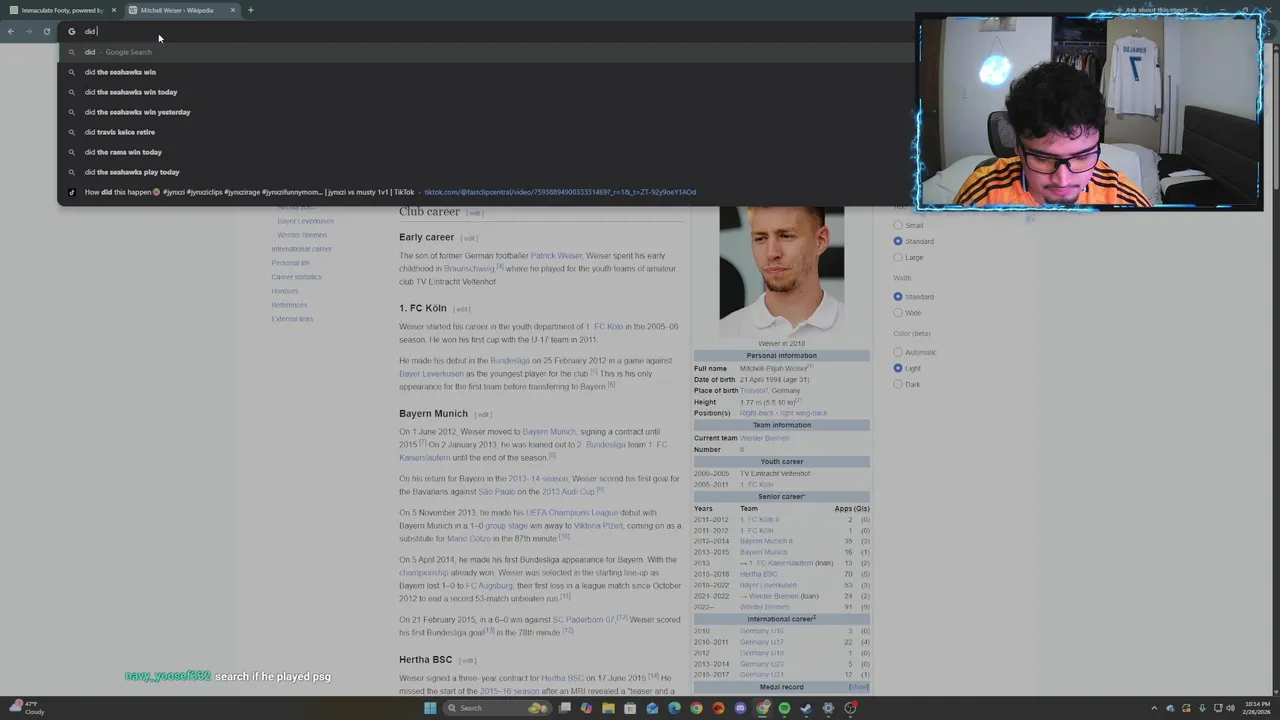Jump to Personal life in sidebar
The height and width of the screenshot is (720, 1280).
pos(290,263)
